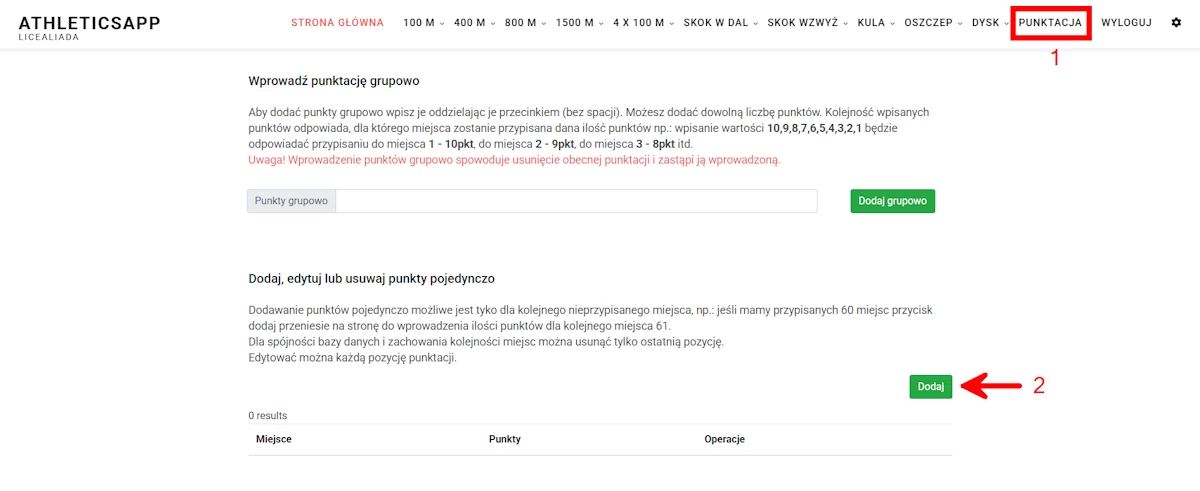The image size is (1200, 491).
Task: Go to Strona Główna
Action: click(337, 23)
